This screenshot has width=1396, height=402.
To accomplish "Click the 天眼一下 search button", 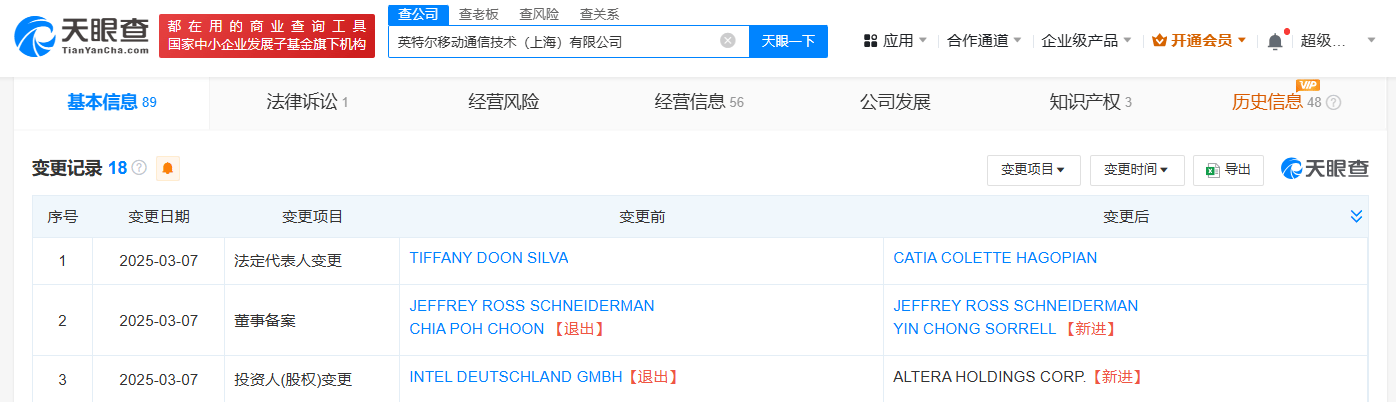I will [x=788, y=41].
